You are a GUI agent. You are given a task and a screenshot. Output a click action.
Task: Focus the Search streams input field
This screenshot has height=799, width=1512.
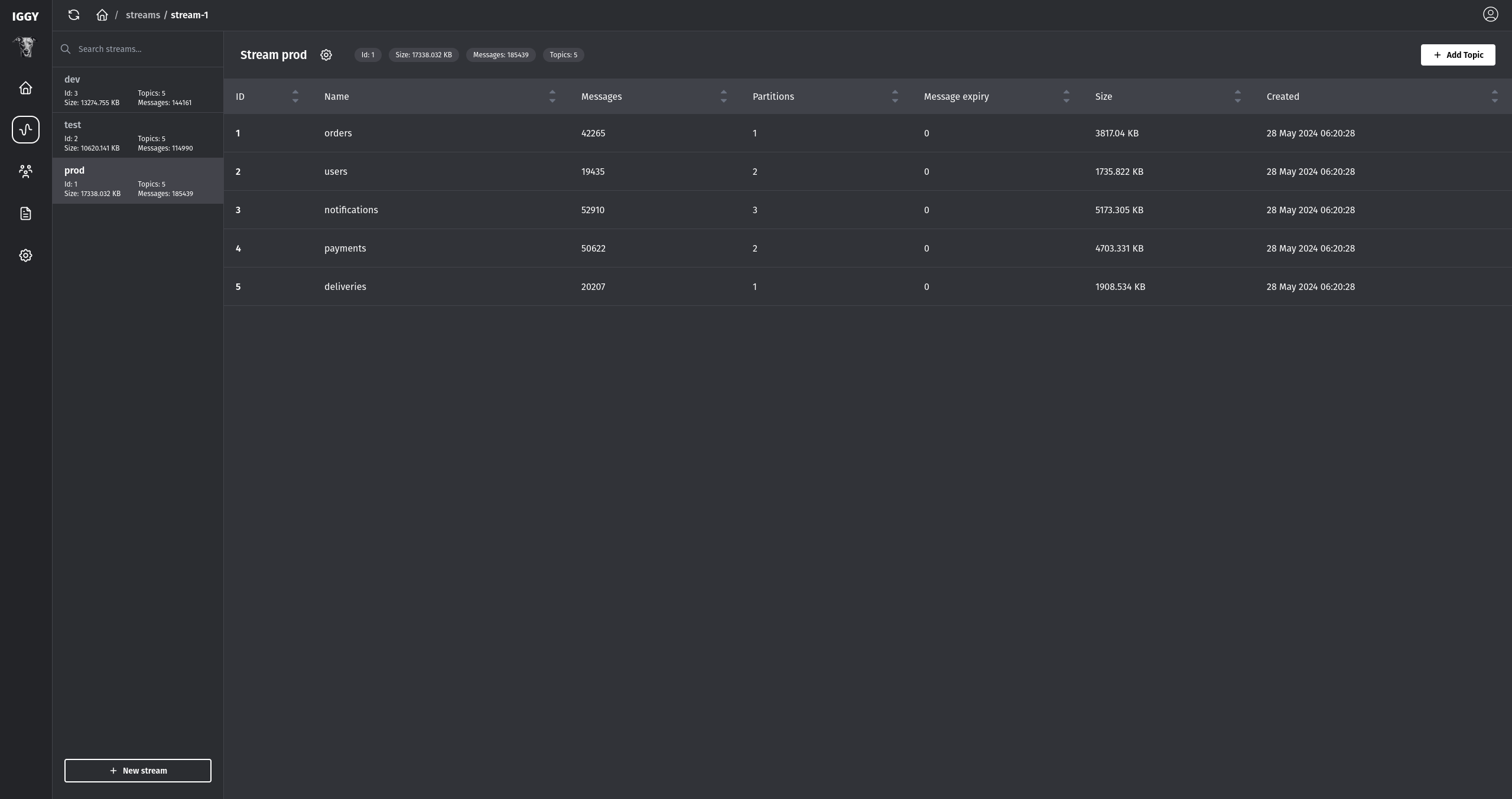click(142, 49)
